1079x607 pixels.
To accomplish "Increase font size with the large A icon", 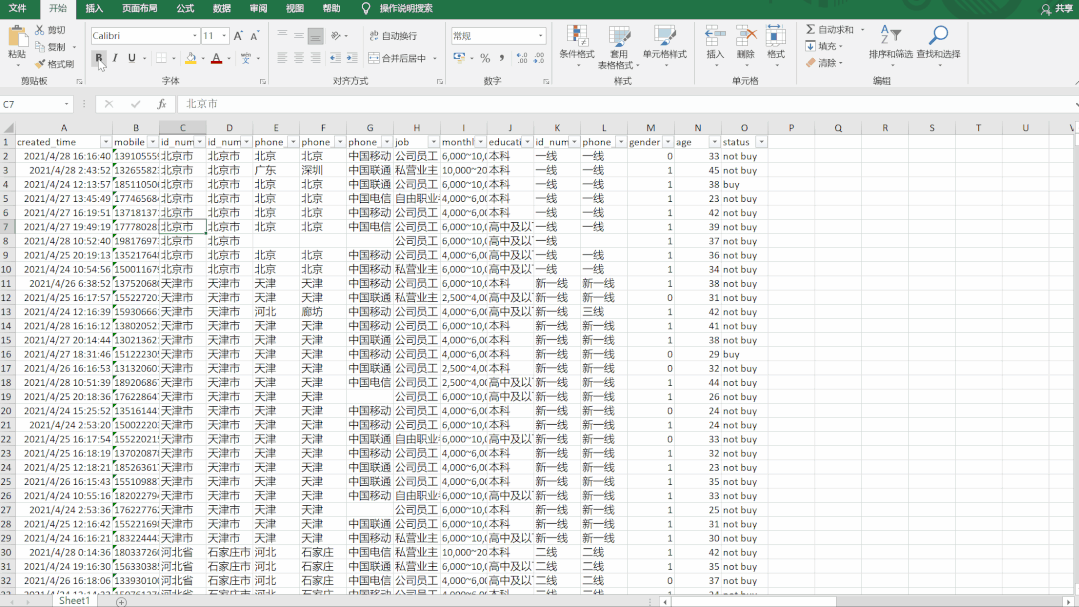I will point(238,36).
